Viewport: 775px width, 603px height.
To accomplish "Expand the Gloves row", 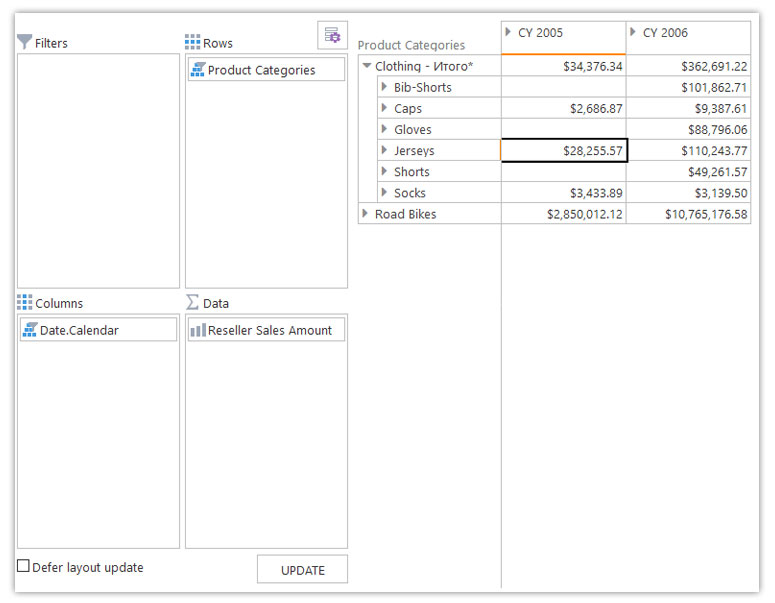I will (384, 129).
